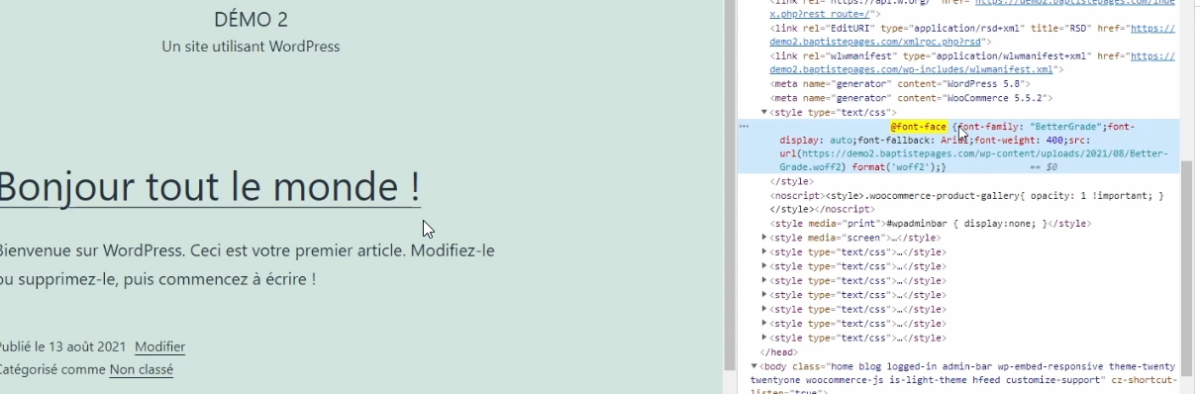Collapse the body element node
The image size is (1200, 394).
coord(755,367)
